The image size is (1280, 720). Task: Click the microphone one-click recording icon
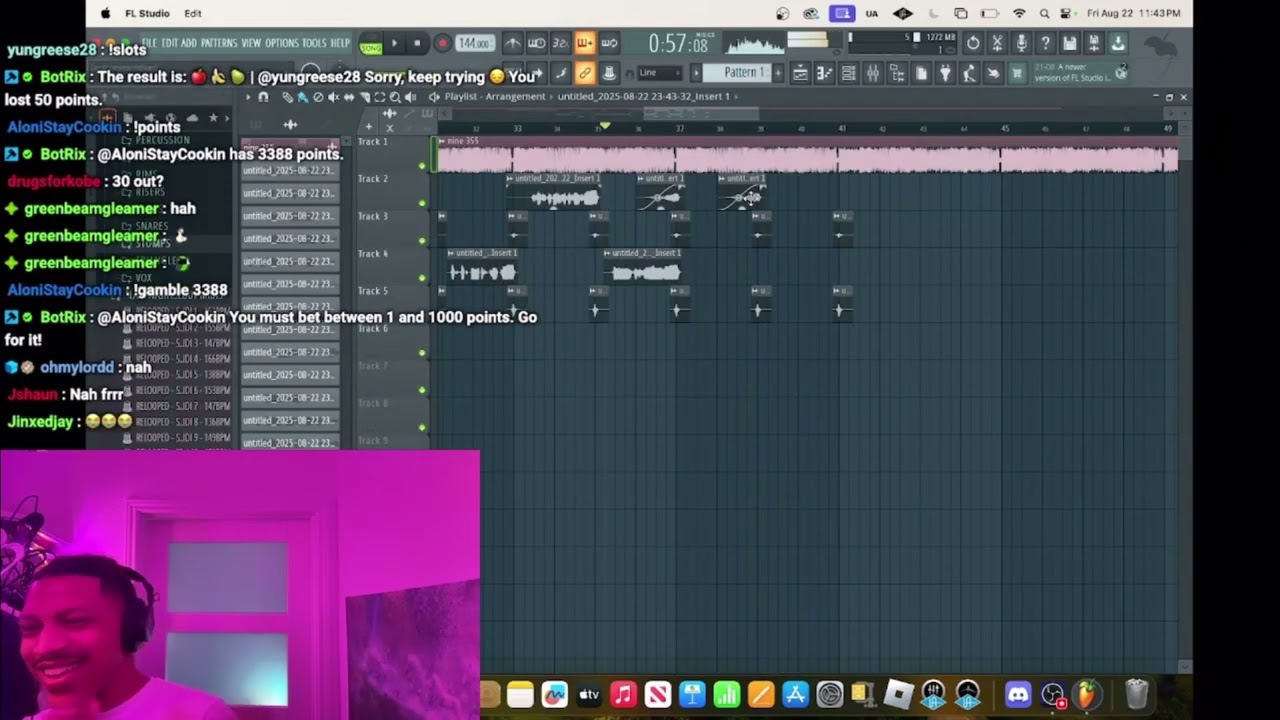point(1021,43)
